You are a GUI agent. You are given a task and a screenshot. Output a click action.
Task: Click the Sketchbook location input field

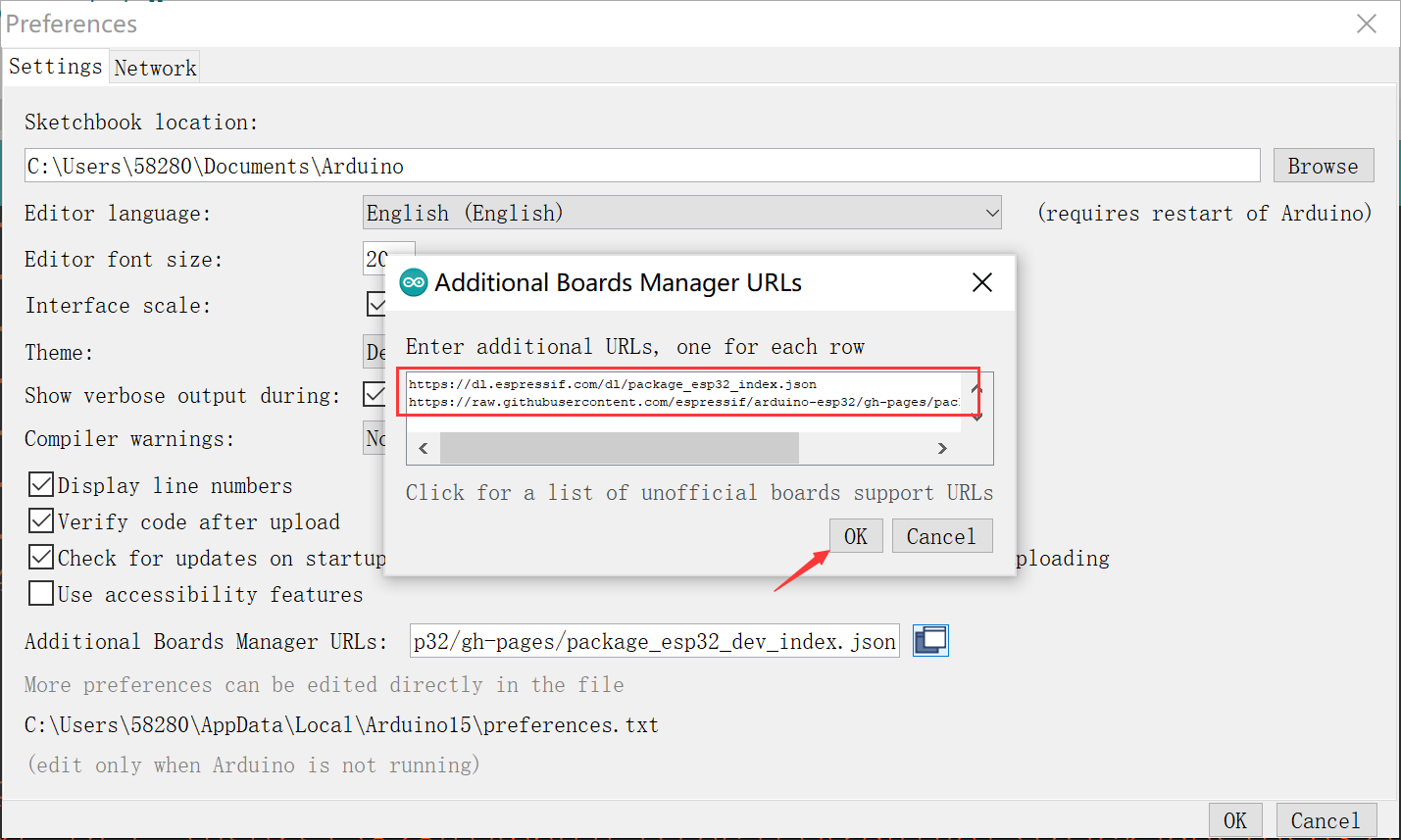(642, 166)
